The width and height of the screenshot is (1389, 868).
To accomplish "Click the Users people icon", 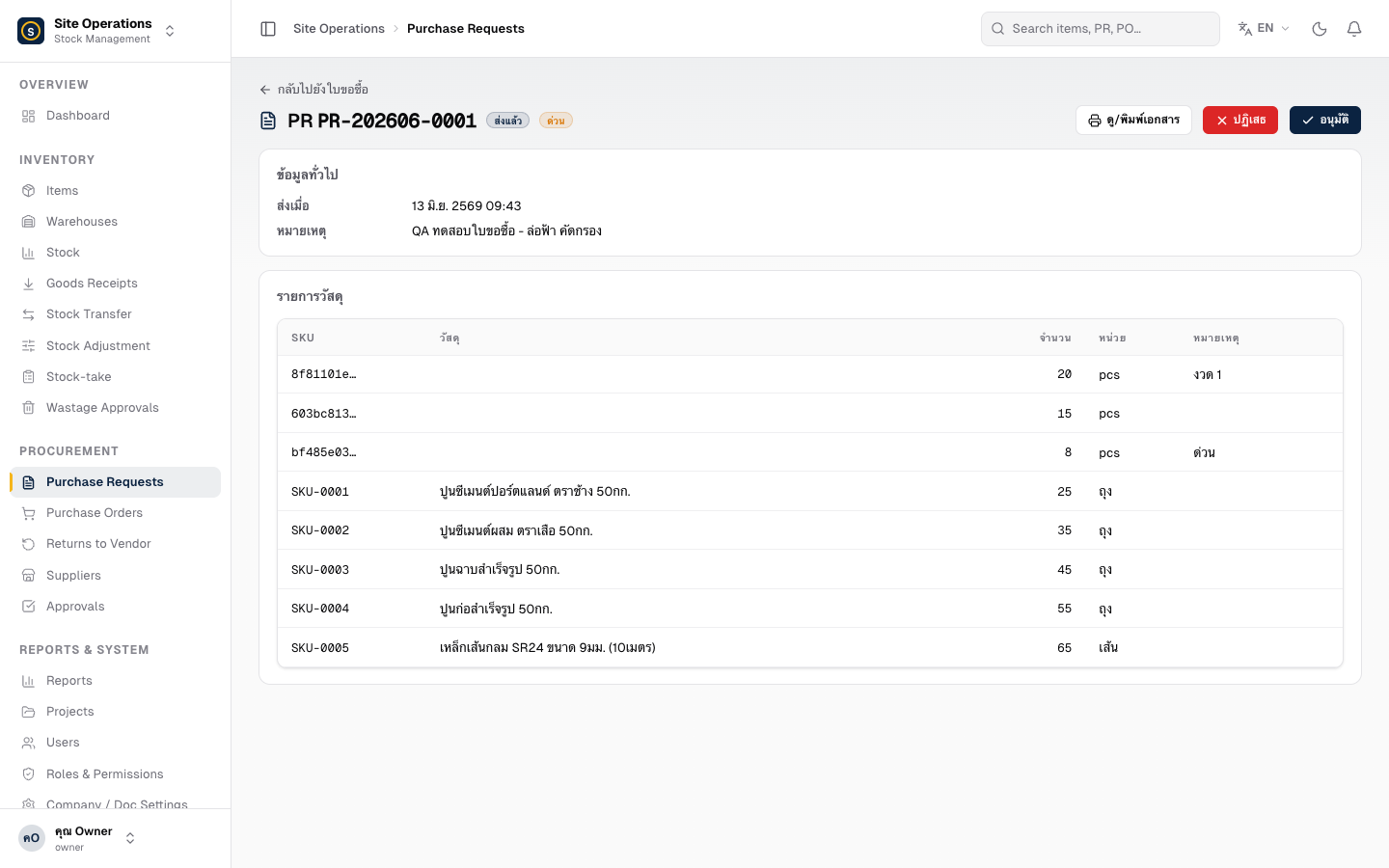I will point(29,743).
